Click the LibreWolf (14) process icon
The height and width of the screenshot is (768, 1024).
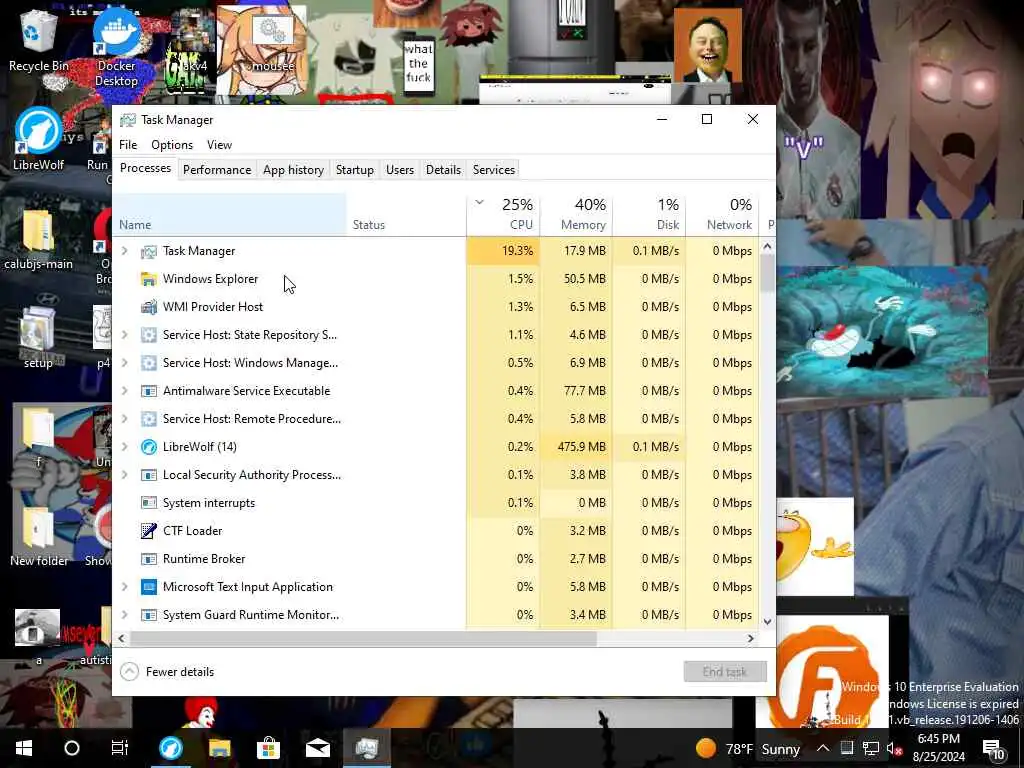click(x=149, y=447)
